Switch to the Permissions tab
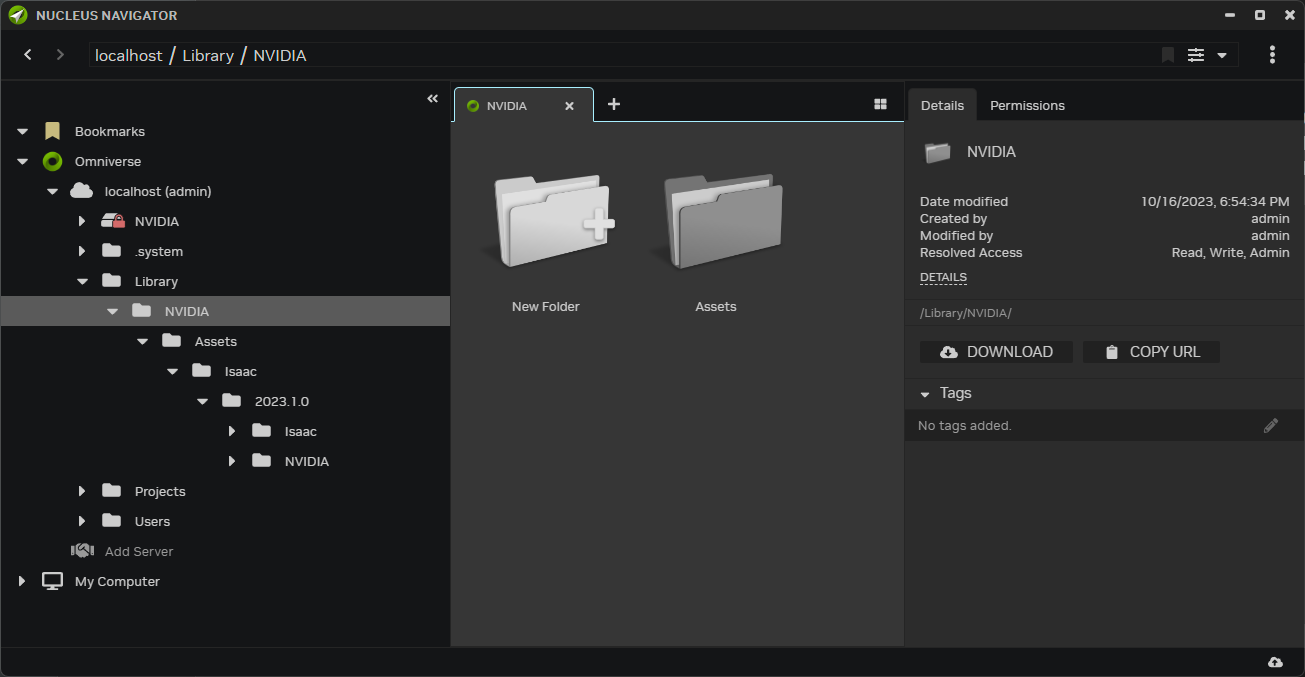This screenshot has height=677, width=1305. tap(1027, 105)
